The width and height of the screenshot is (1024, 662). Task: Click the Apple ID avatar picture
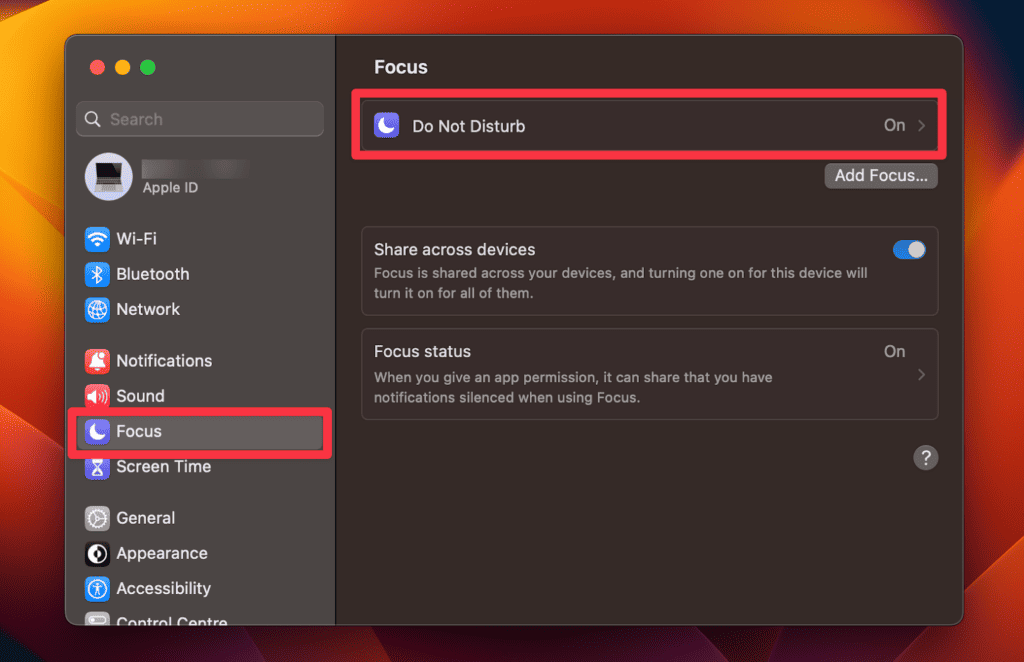(x=108, y=176)
